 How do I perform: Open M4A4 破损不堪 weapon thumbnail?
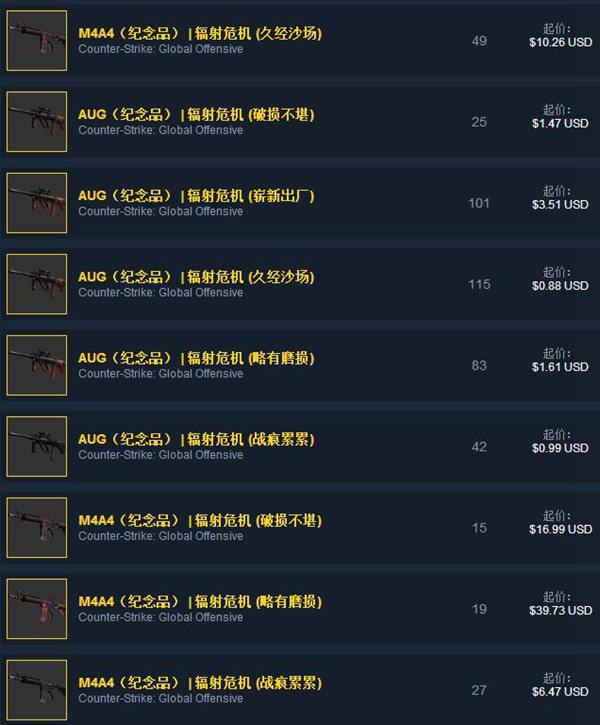(37, 528)
